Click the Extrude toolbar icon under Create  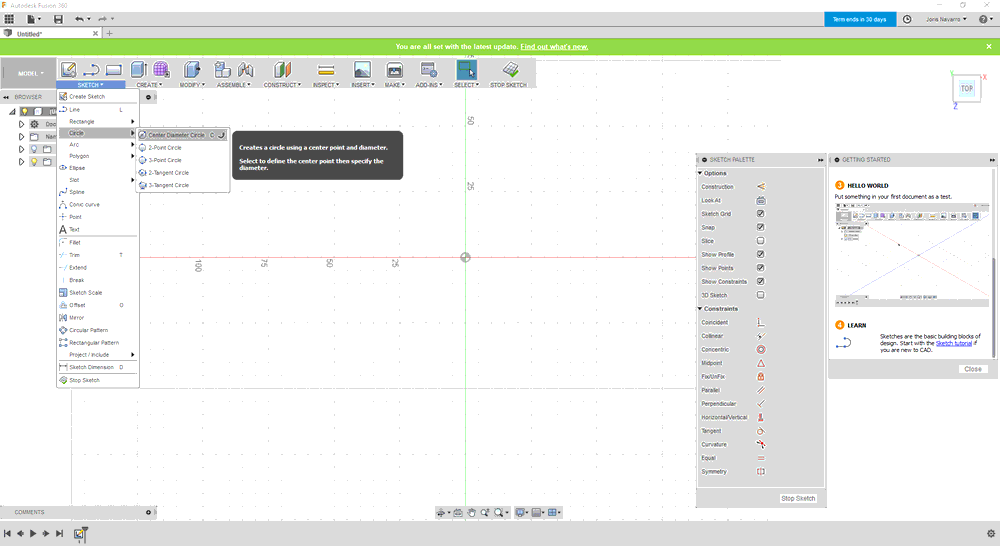(138, 70)
